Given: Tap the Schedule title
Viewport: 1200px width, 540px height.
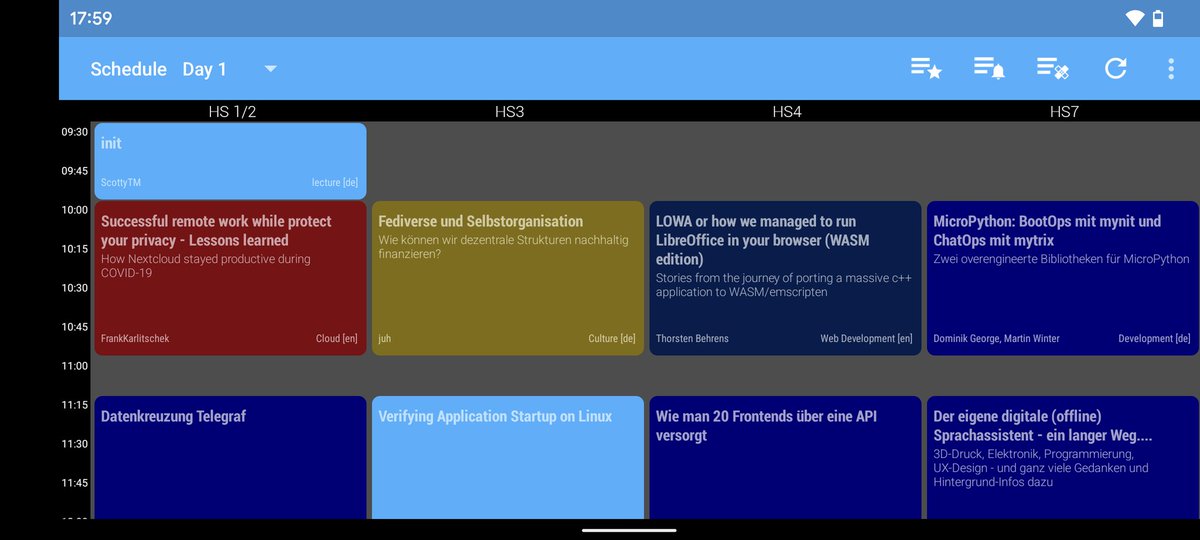Looking at the screenshot, I should [x=128, y=69].
